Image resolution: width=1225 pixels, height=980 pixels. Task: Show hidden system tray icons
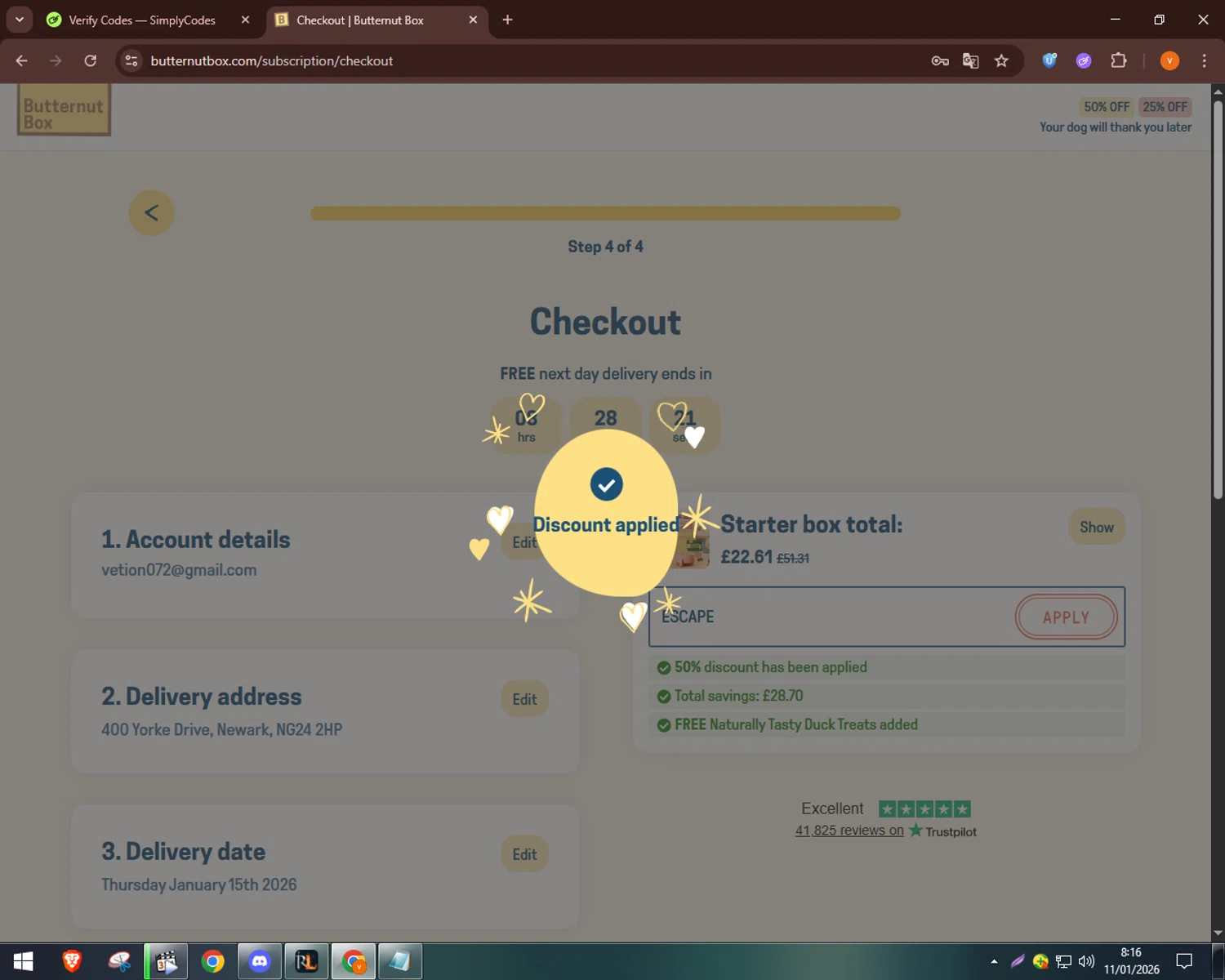pyautogui.click(x=994, y=961)
